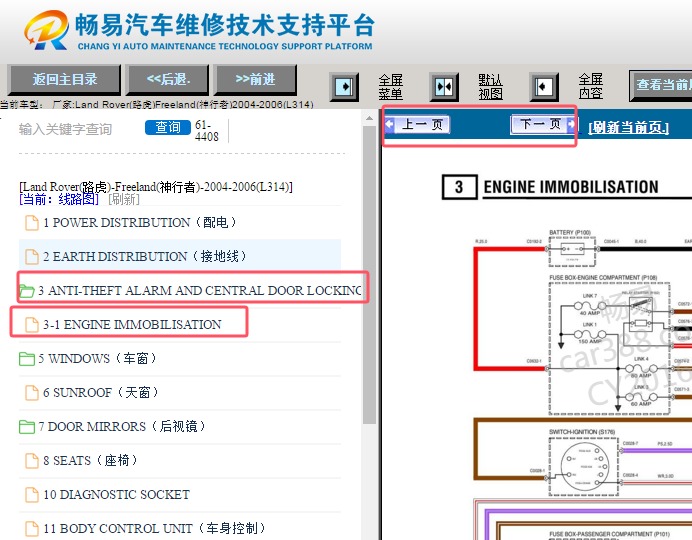
Task: Expand 7 DOOR MIRRORS (后视镜) folder
Action: 122,426
